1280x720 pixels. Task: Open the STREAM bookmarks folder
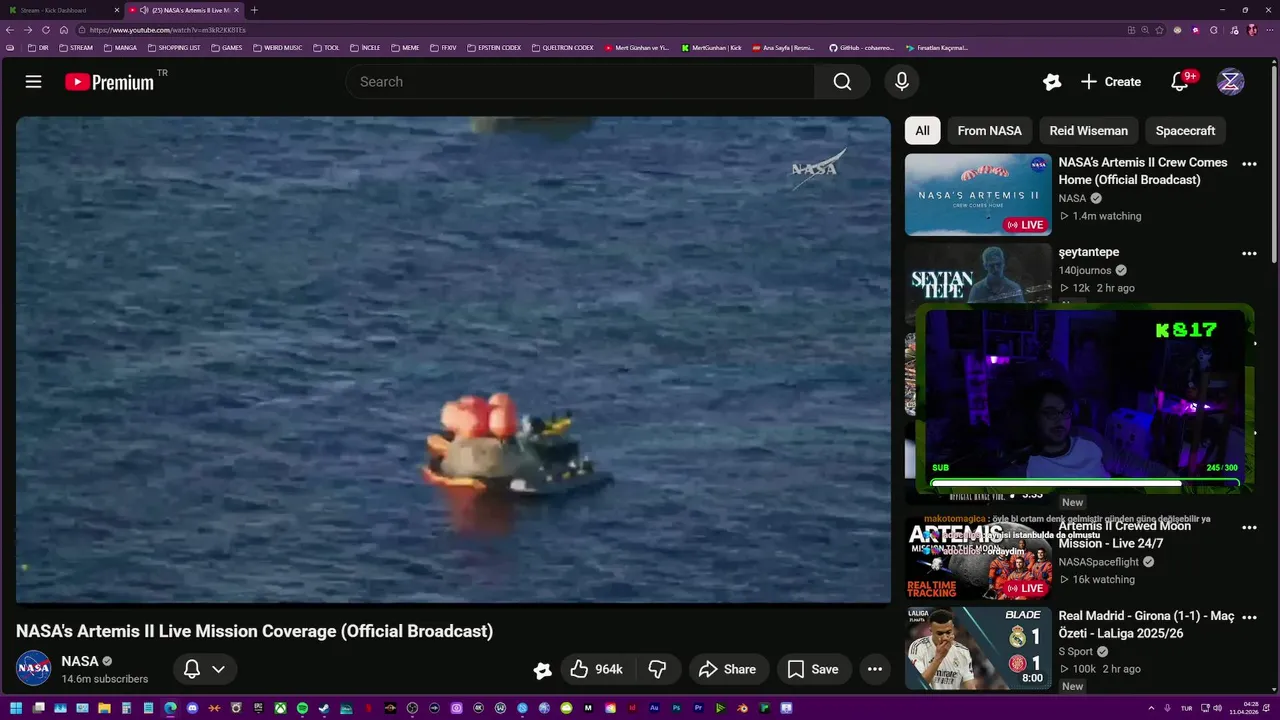coord(76,47)
